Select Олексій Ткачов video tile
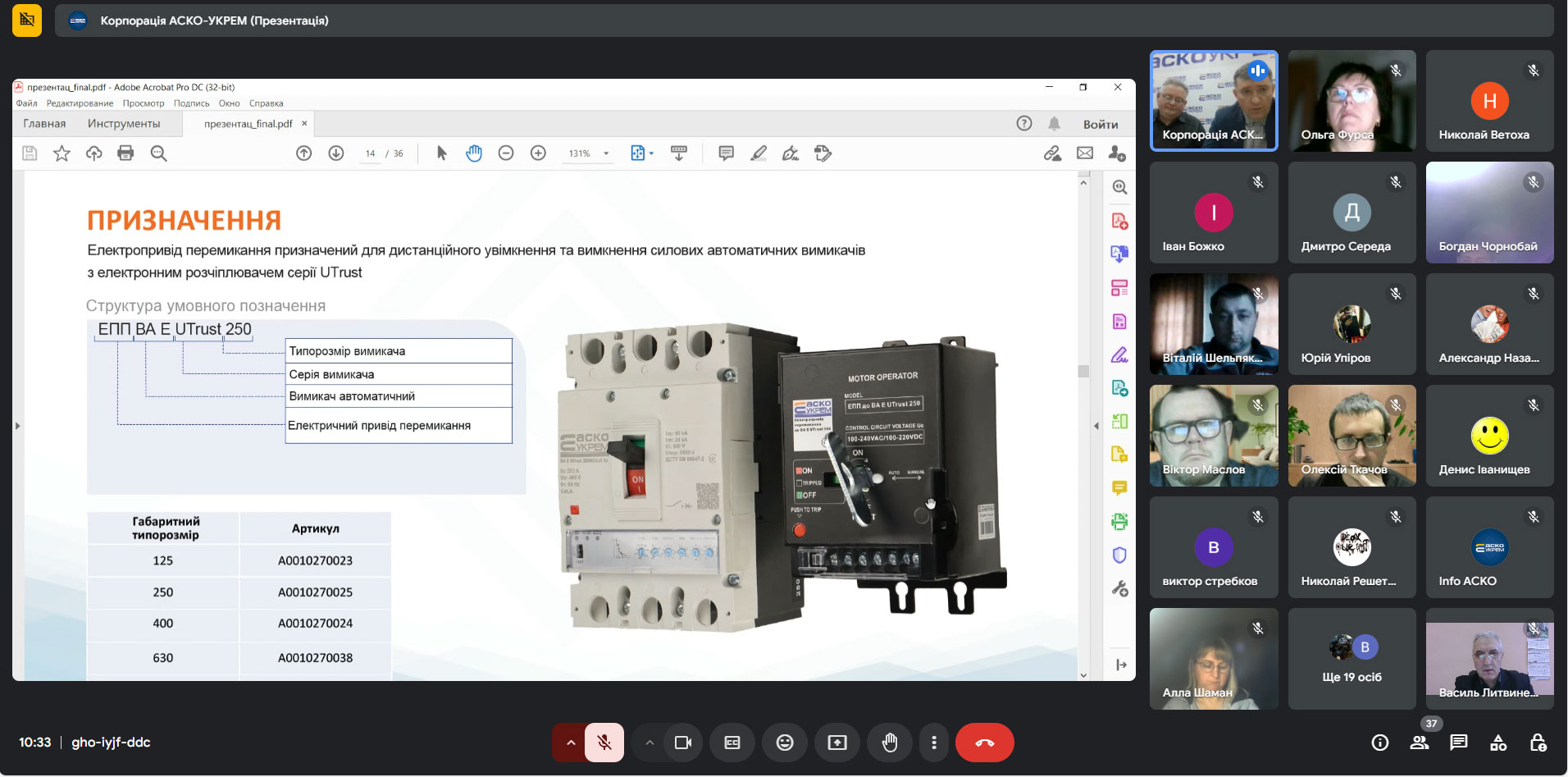Viewport: 1568px width, 777px height. (1351, 436)
